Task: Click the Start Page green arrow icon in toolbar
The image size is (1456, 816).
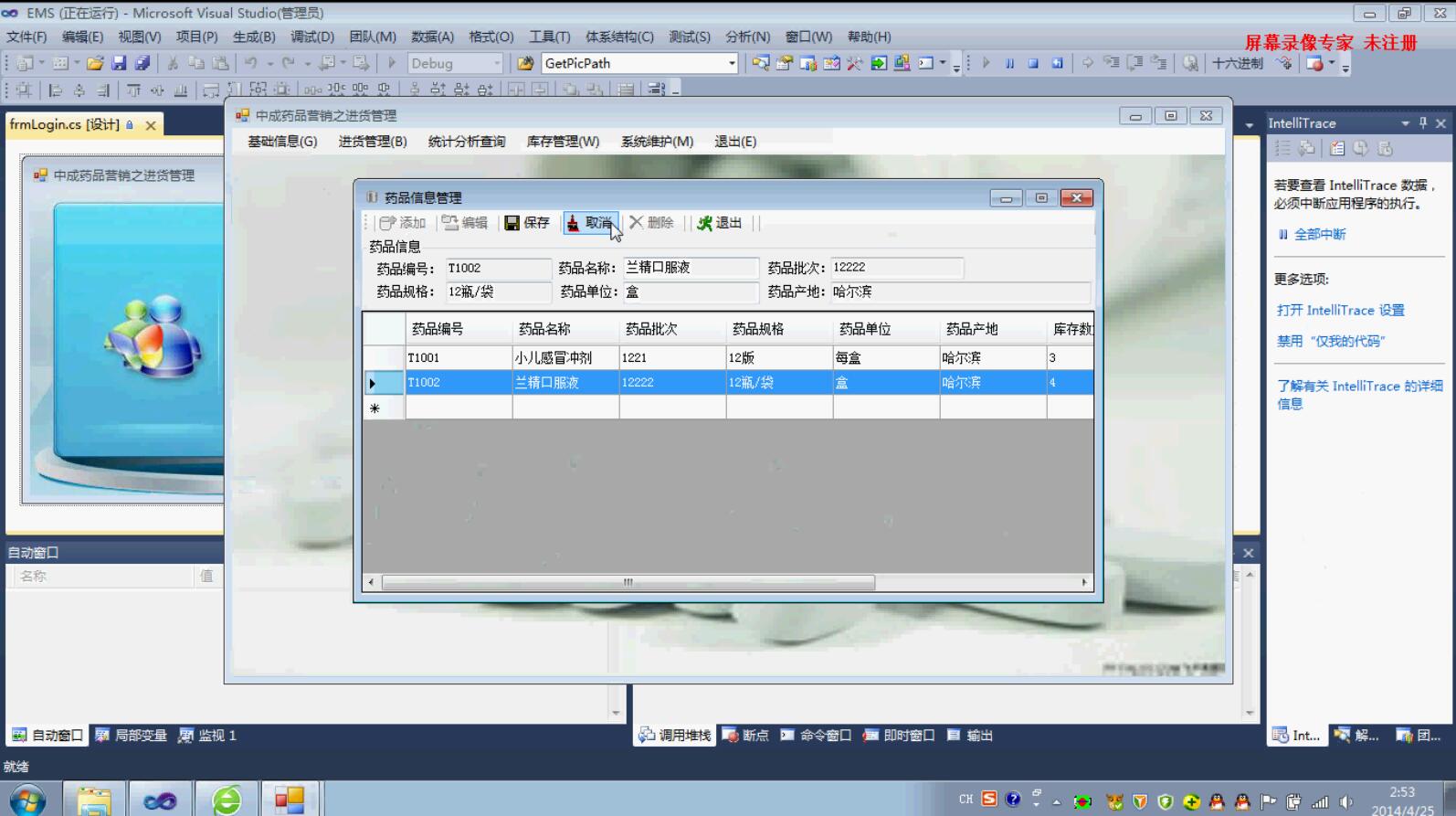Action: (x=879, y=63)
